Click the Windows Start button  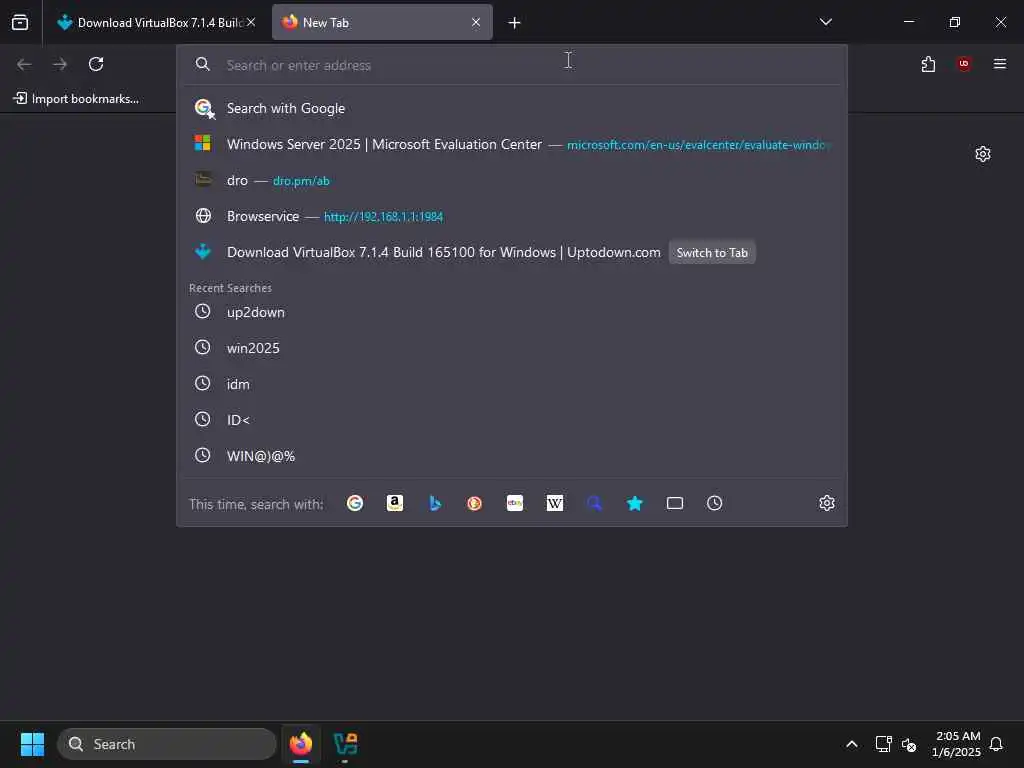[32, 744]
